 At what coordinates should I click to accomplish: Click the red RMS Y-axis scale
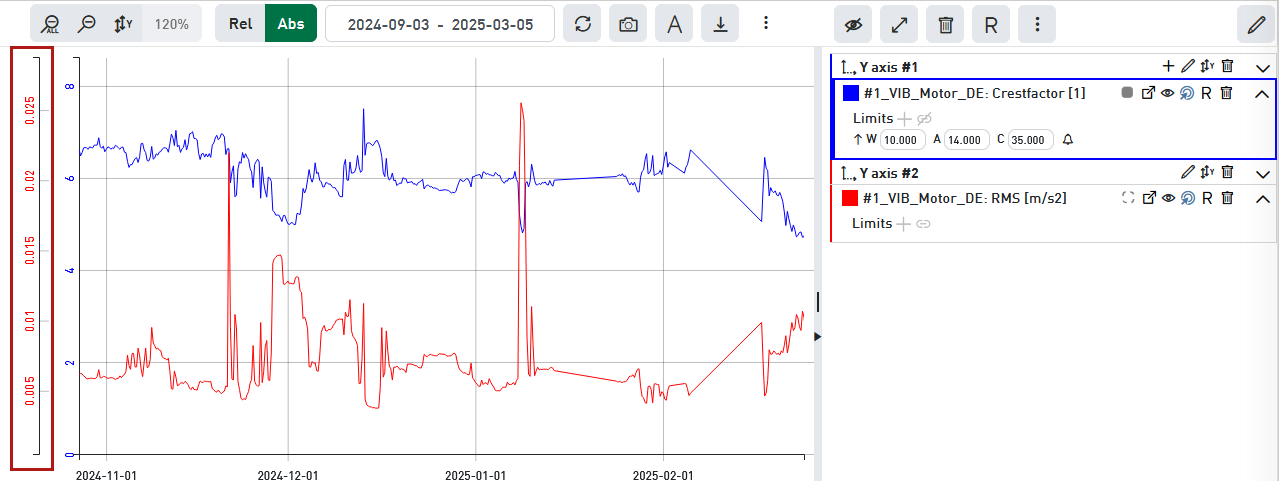coord(31,258)
